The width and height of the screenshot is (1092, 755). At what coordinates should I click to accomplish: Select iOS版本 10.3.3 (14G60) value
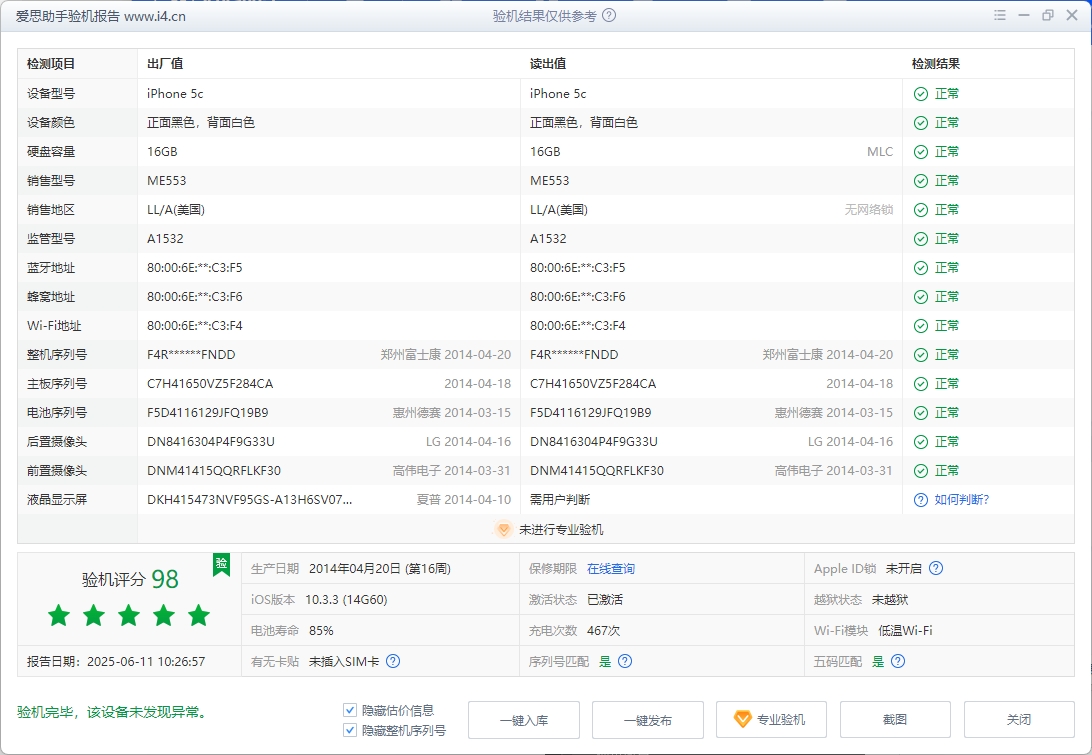point(348,600)
